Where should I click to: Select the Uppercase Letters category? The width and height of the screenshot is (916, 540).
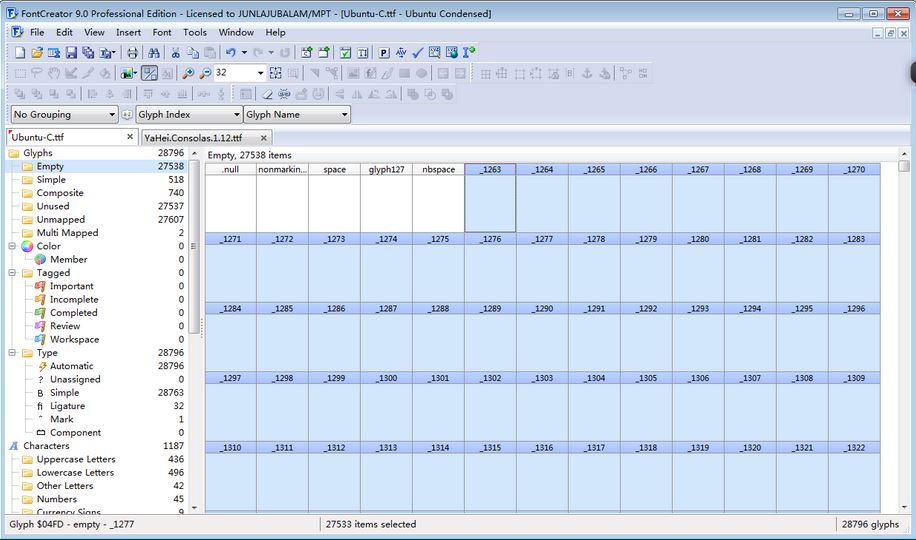point(76,459)
